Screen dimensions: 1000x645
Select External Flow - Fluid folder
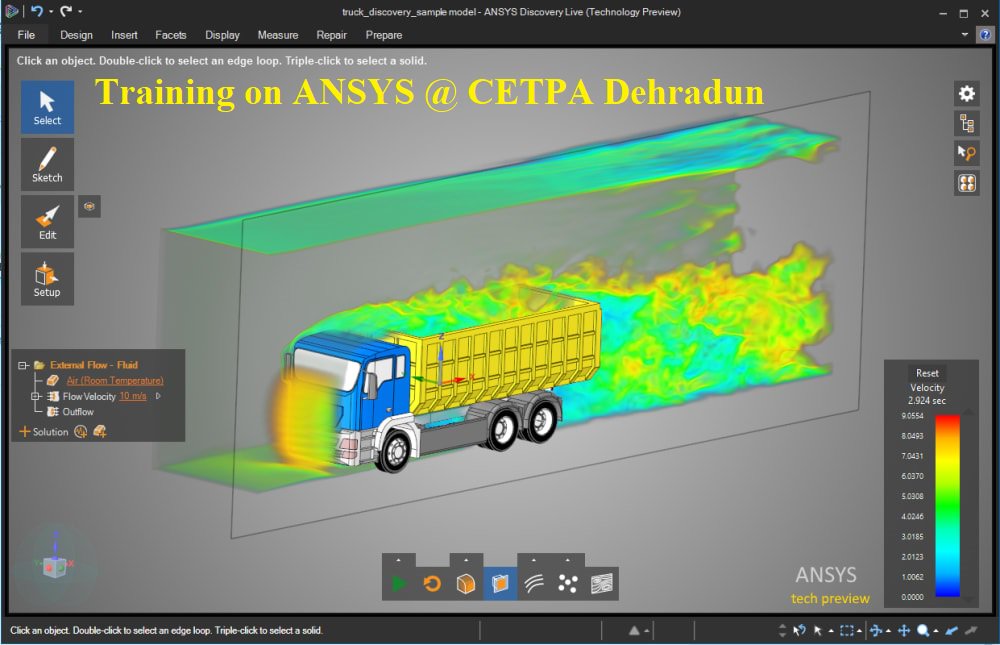pos(94,365)
